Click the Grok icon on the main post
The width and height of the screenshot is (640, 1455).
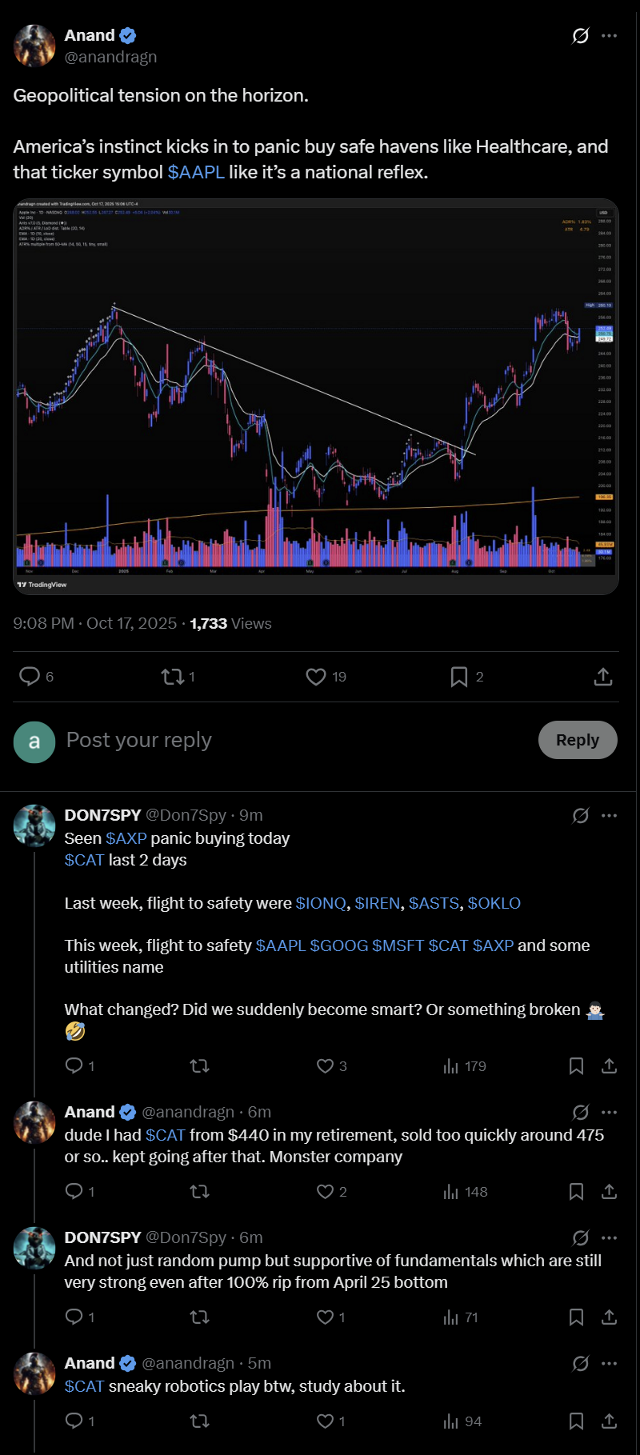pyautogui.click(x=580, y=37)
